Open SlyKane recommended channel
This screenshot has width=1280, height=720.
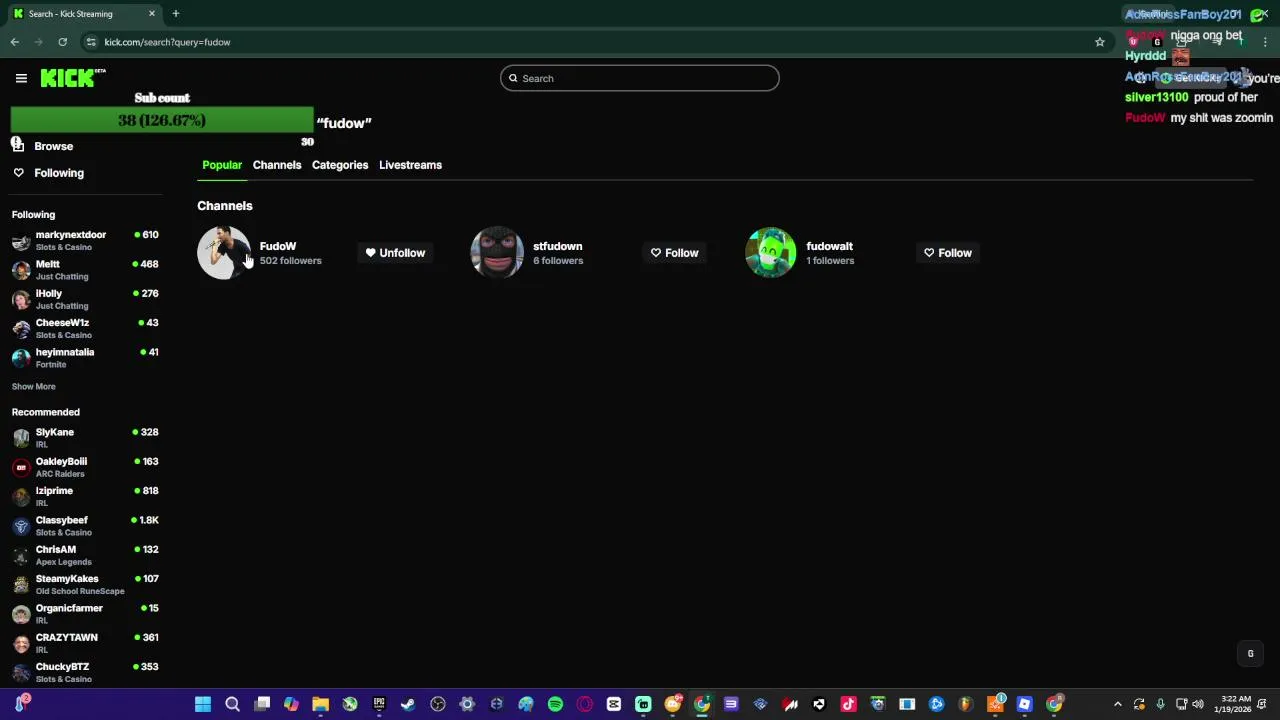(85, 438)
